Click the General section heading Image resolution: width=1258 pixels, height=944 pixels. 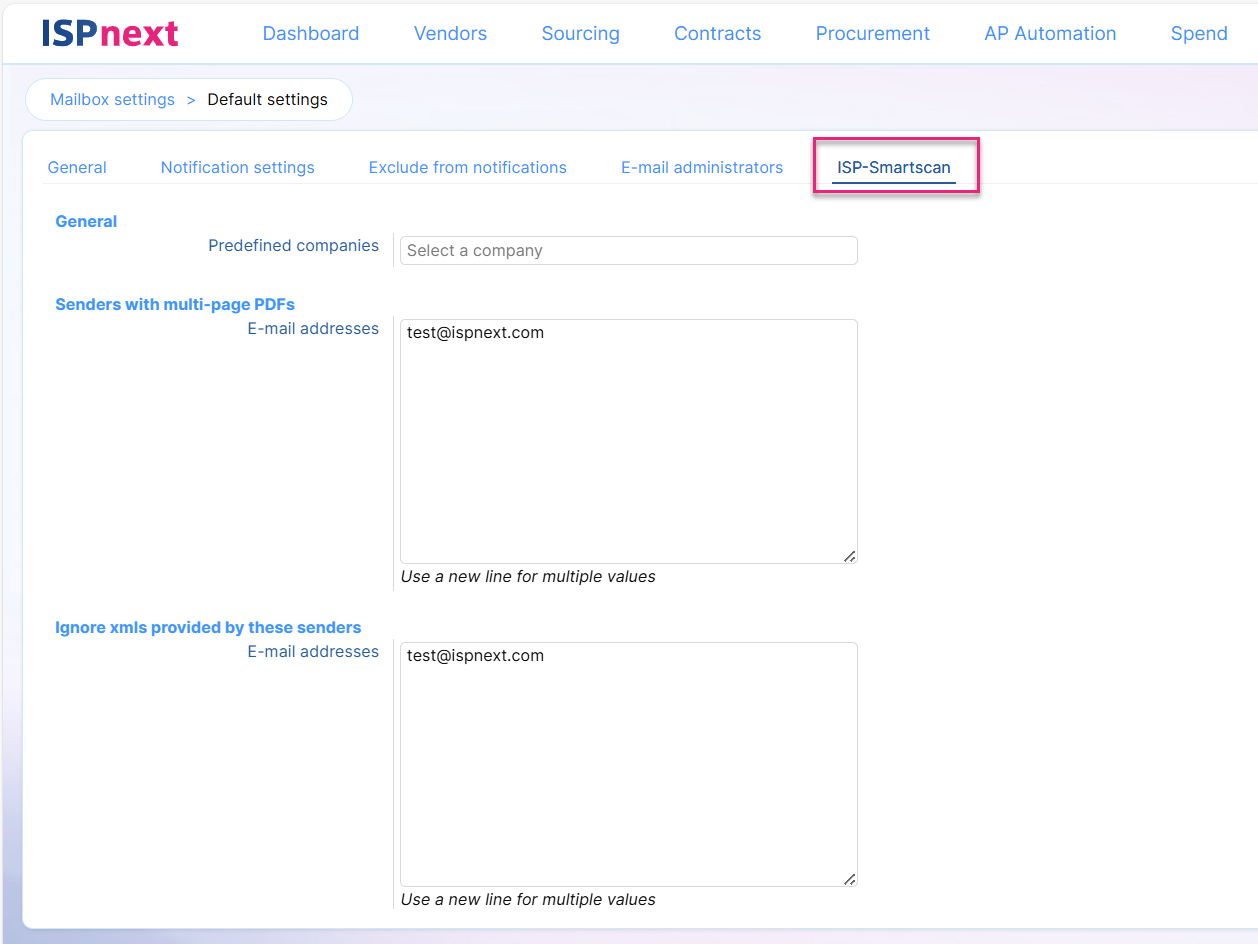(x=86, y=221)
